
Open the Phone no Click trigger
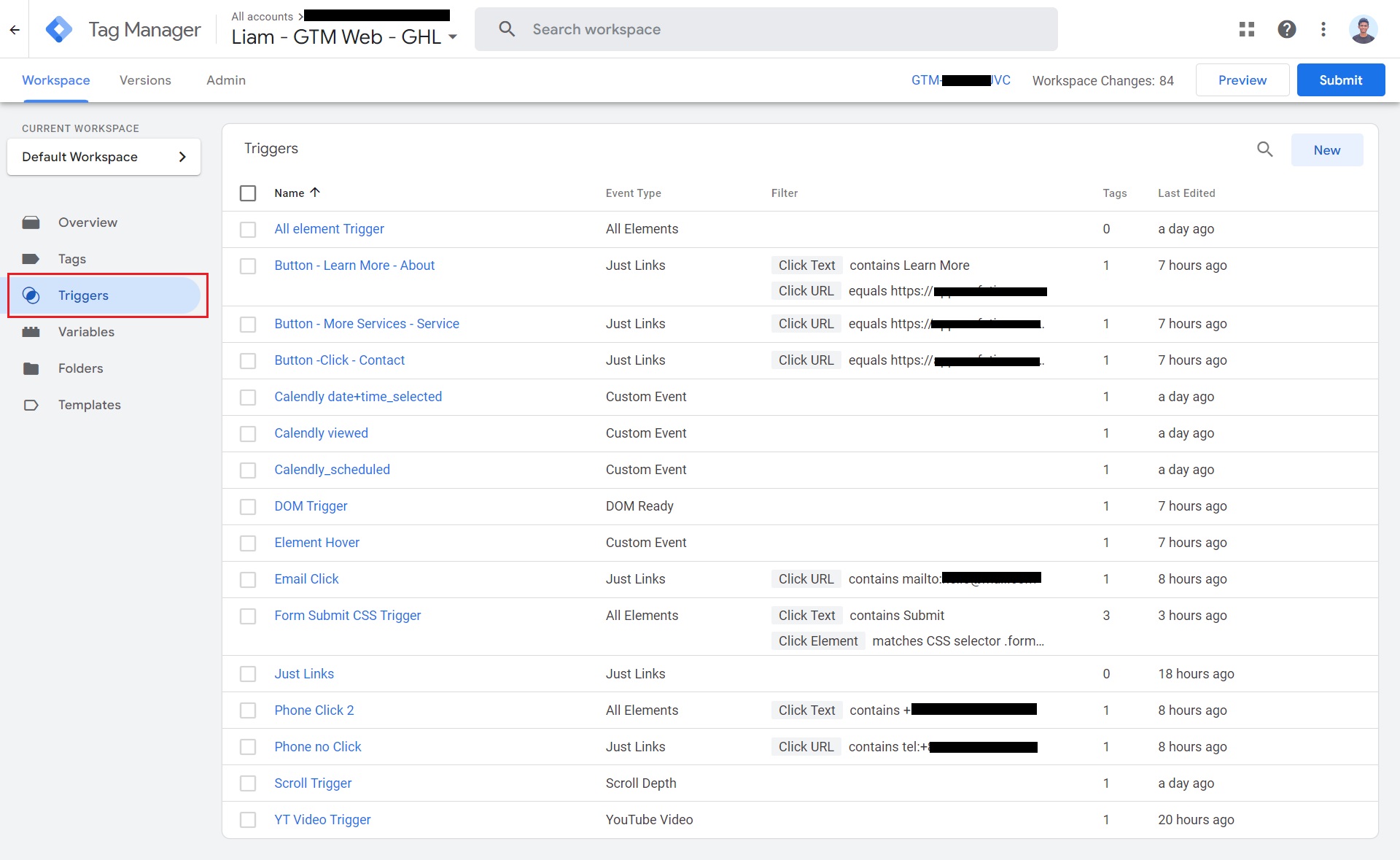(318, 747)
